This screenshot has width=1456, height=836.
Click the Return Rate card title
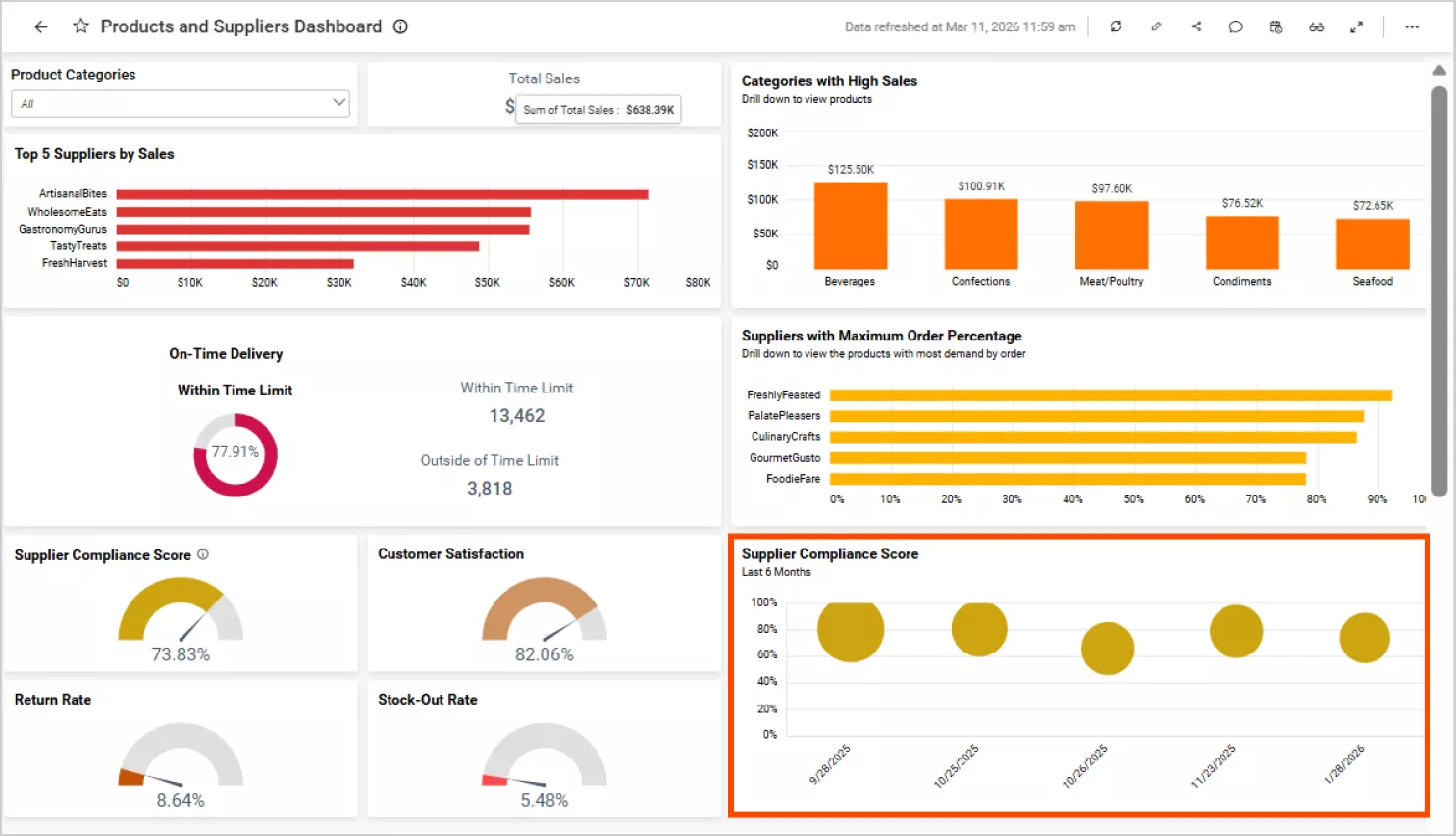(53, 700)
